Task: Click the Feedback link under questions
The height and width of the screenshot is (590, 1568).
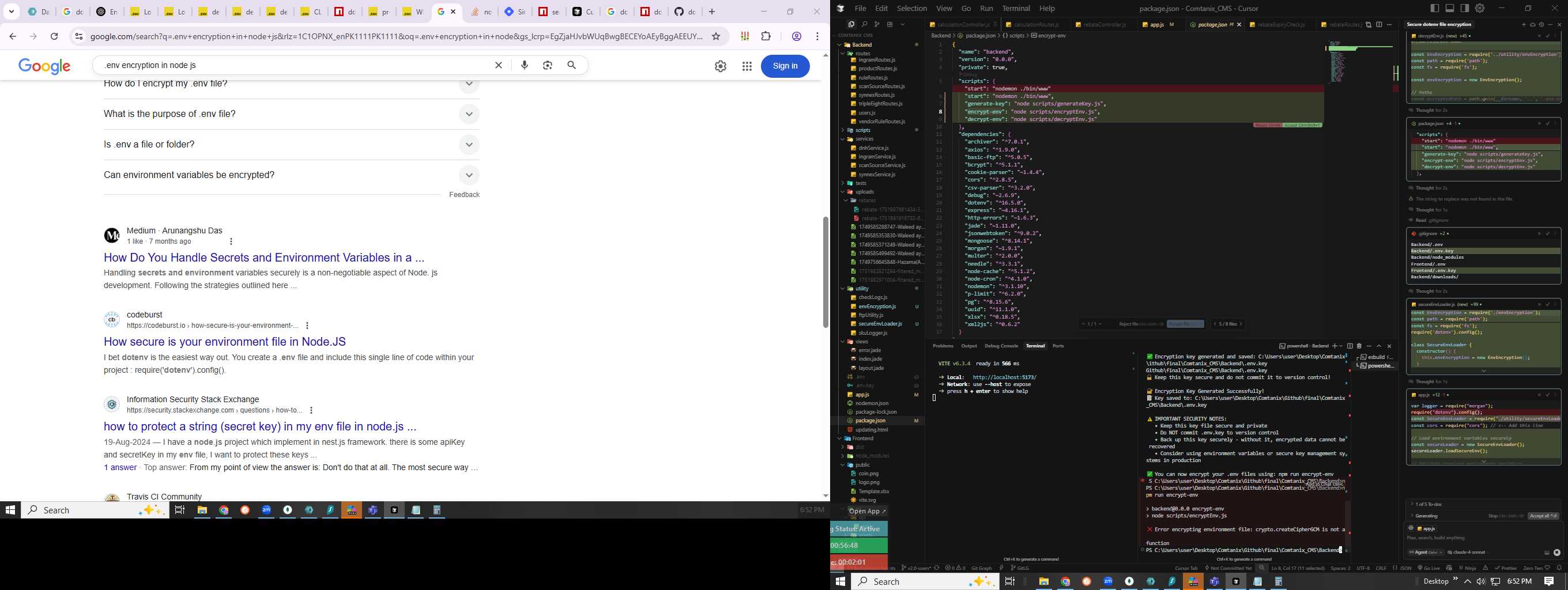Action: [464, 195]
